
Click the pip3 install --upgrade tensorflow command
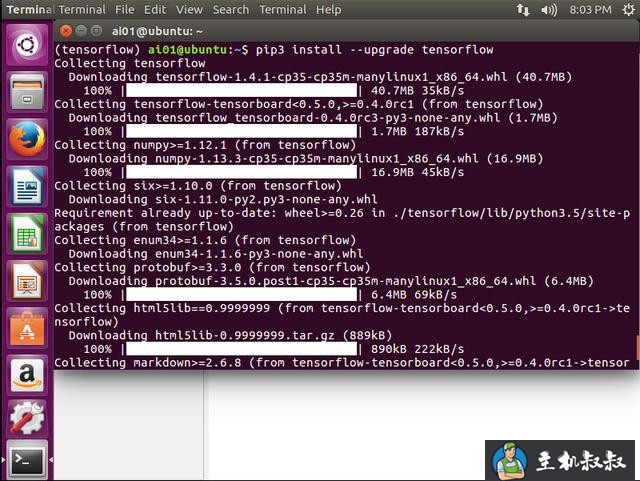click(x=374, y=50)
